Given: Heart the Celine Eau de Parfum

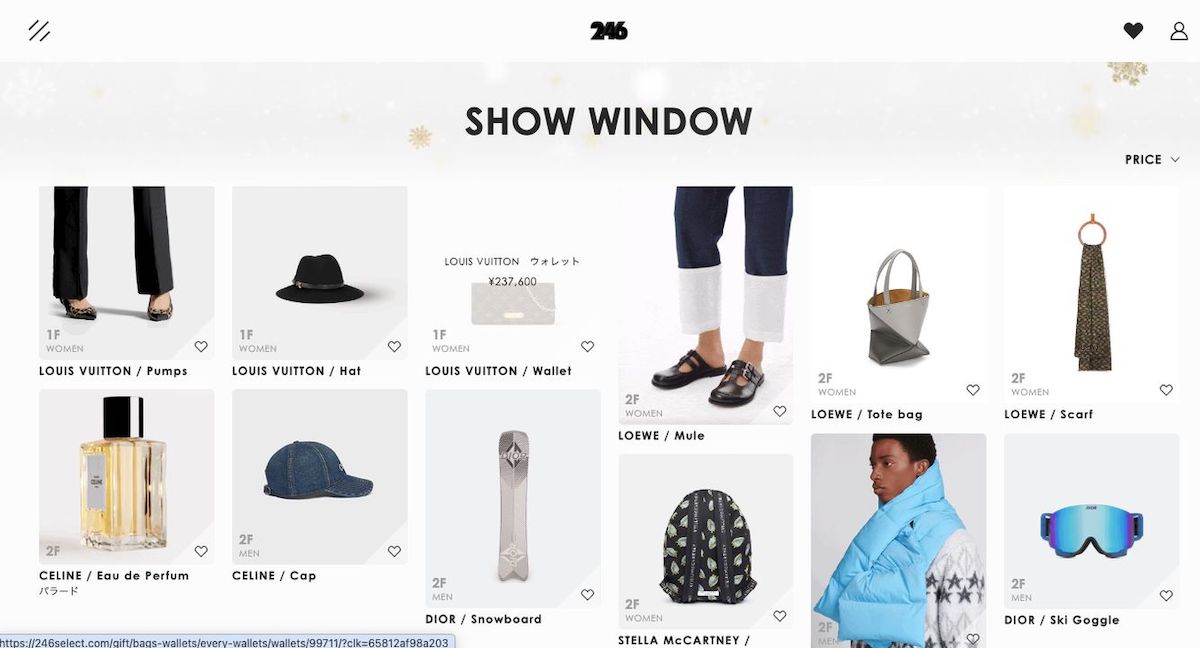Looking at the screenshot, I should click(x=201, y=551).
